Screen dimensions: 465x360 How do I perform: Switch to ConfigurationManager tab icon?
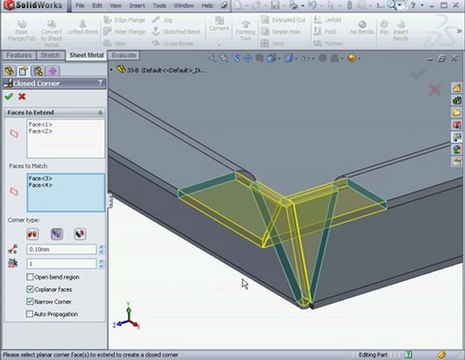[x=38, y=71]
